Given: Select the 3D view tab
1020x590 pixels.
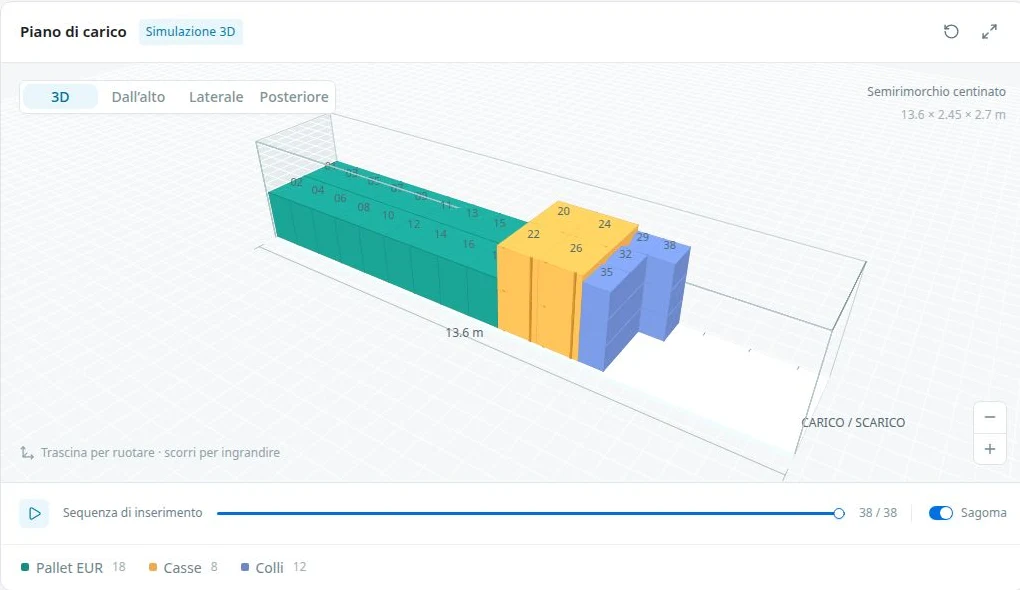Looking at the screenshot, I should pyautogui.click(x=60, y=97).
